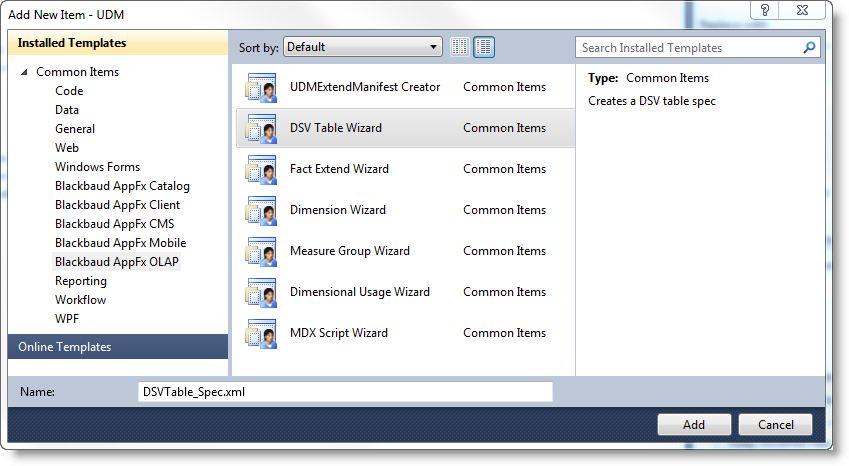Select the Web category

click(67, 148)
